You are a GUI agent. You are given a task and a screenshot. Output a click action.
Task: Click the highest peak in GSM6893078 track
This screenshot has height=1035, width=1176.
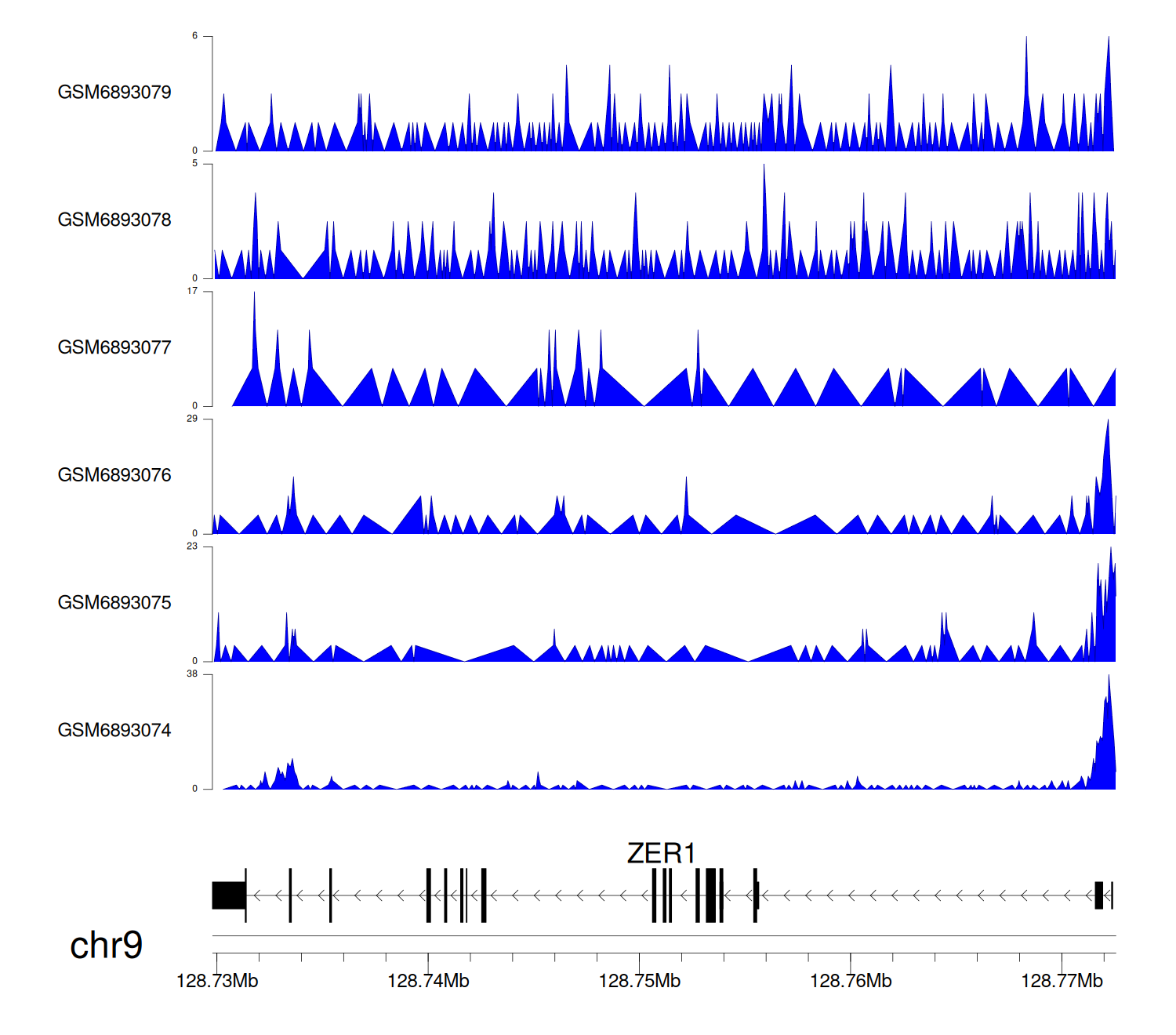(764, 167)
